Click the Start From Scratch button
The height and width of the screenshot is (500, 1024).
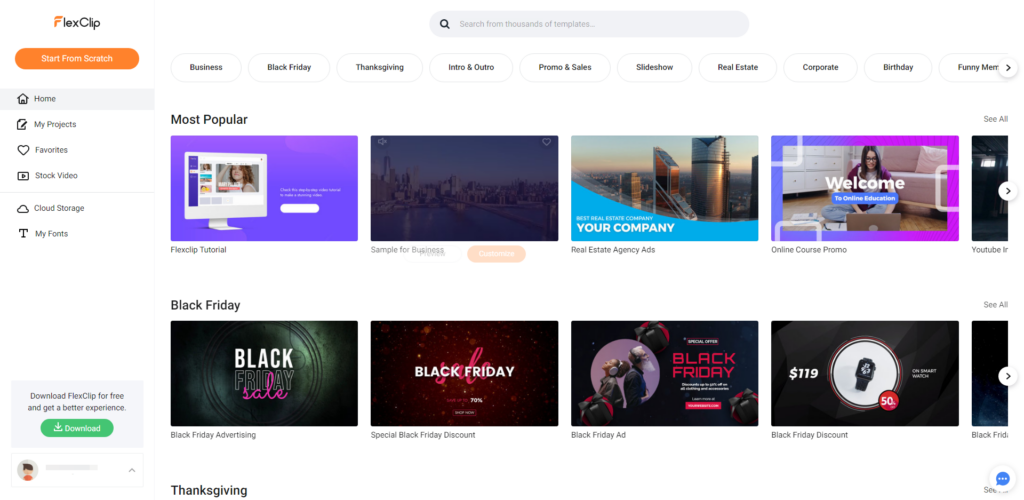click(77, 59)
